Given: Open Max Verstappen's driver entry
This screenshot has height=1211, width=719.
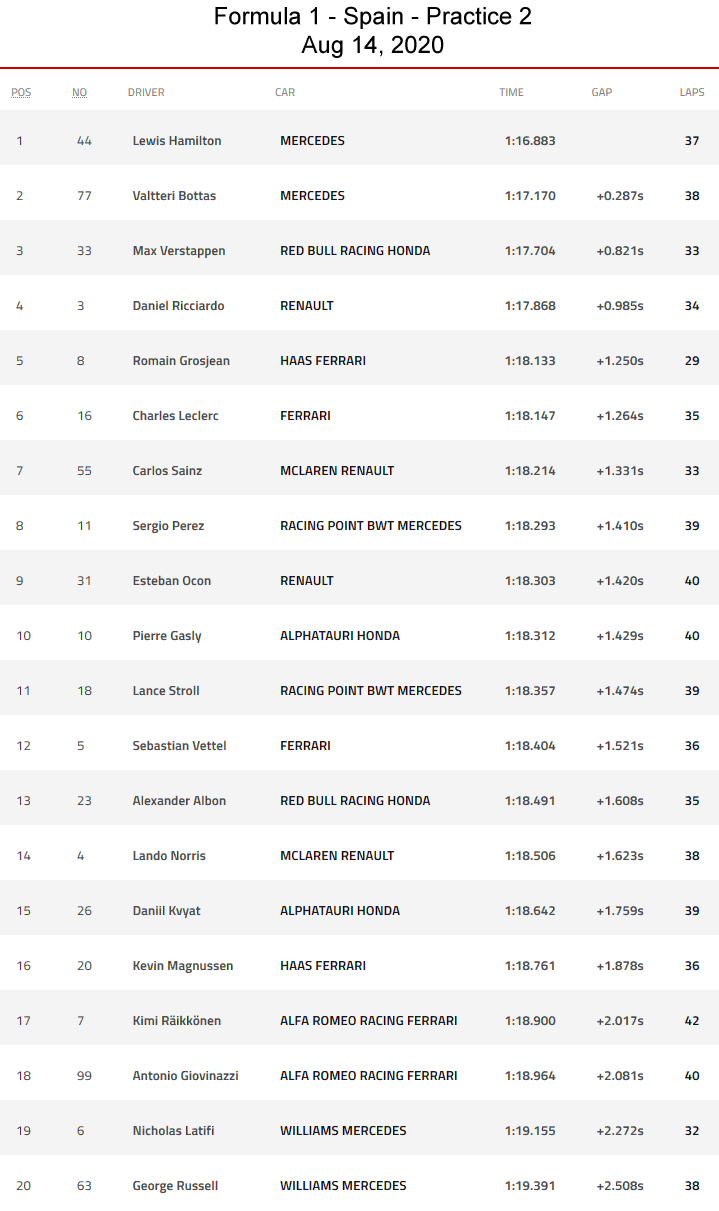Looking at the screenshot, I should (x=179, y=251).
